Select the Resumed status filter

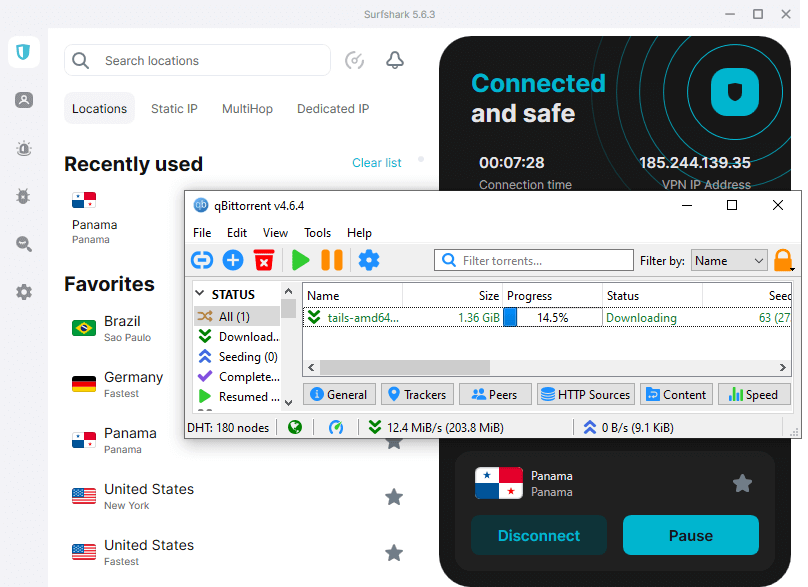[238, 397]
